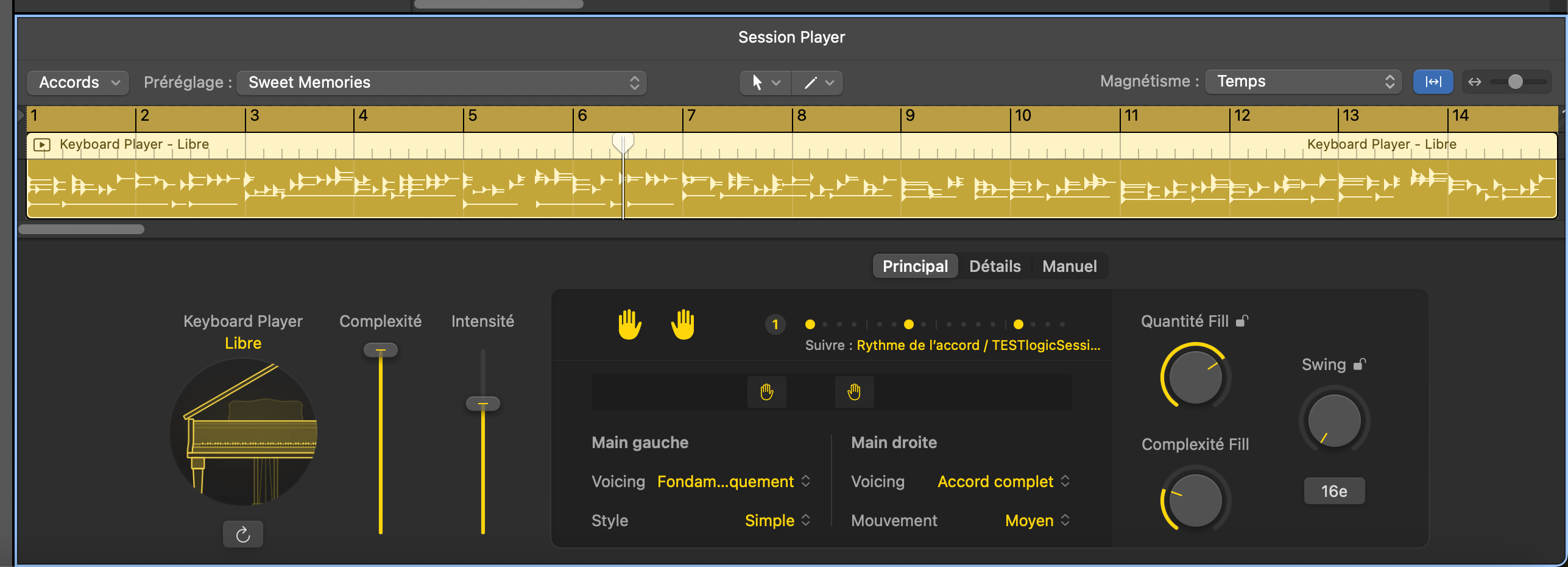Click the left hand icon
1568x567 pixels.
pyautogui.click(x=629, y=324)
